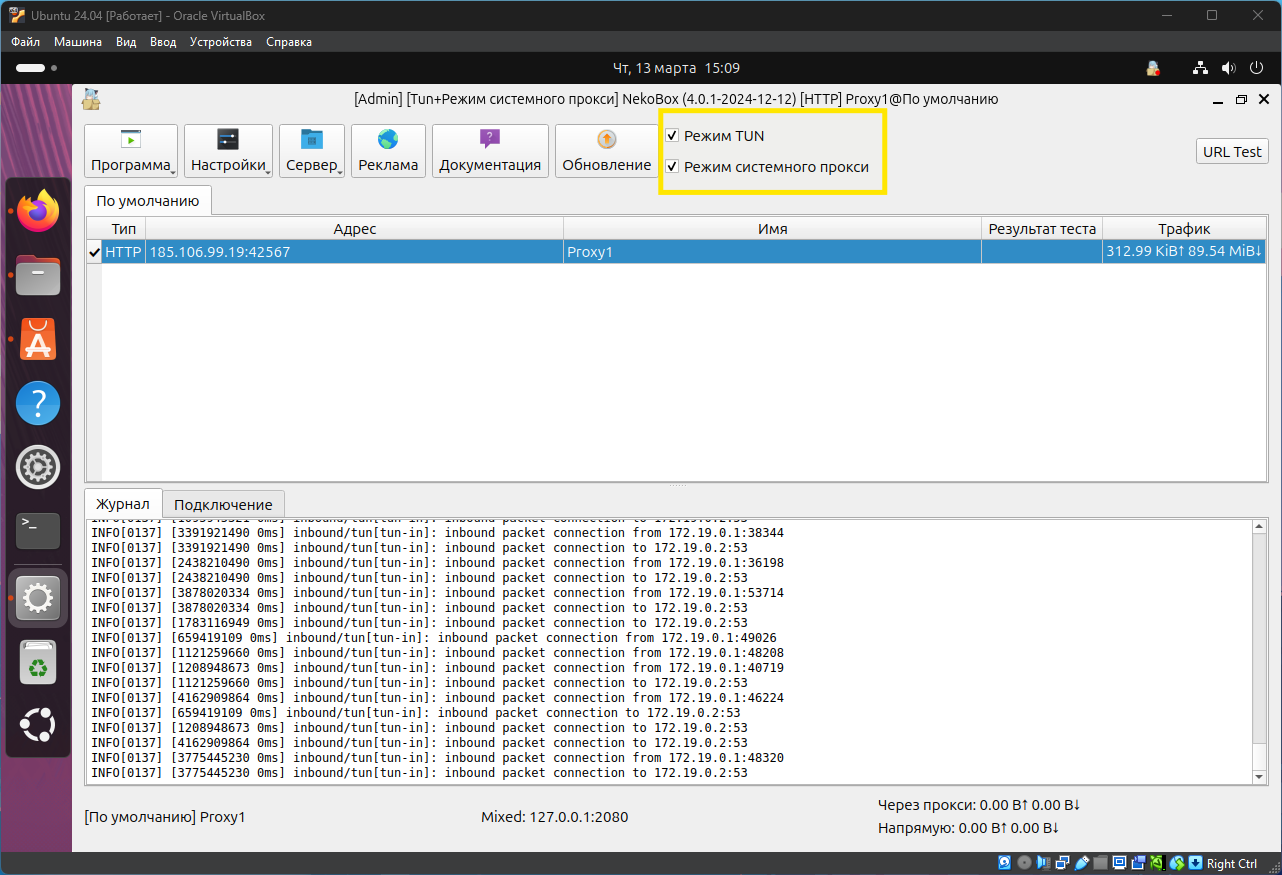
Task: Click VirtualBox display status icon
Action: (x=1119, y=863)
